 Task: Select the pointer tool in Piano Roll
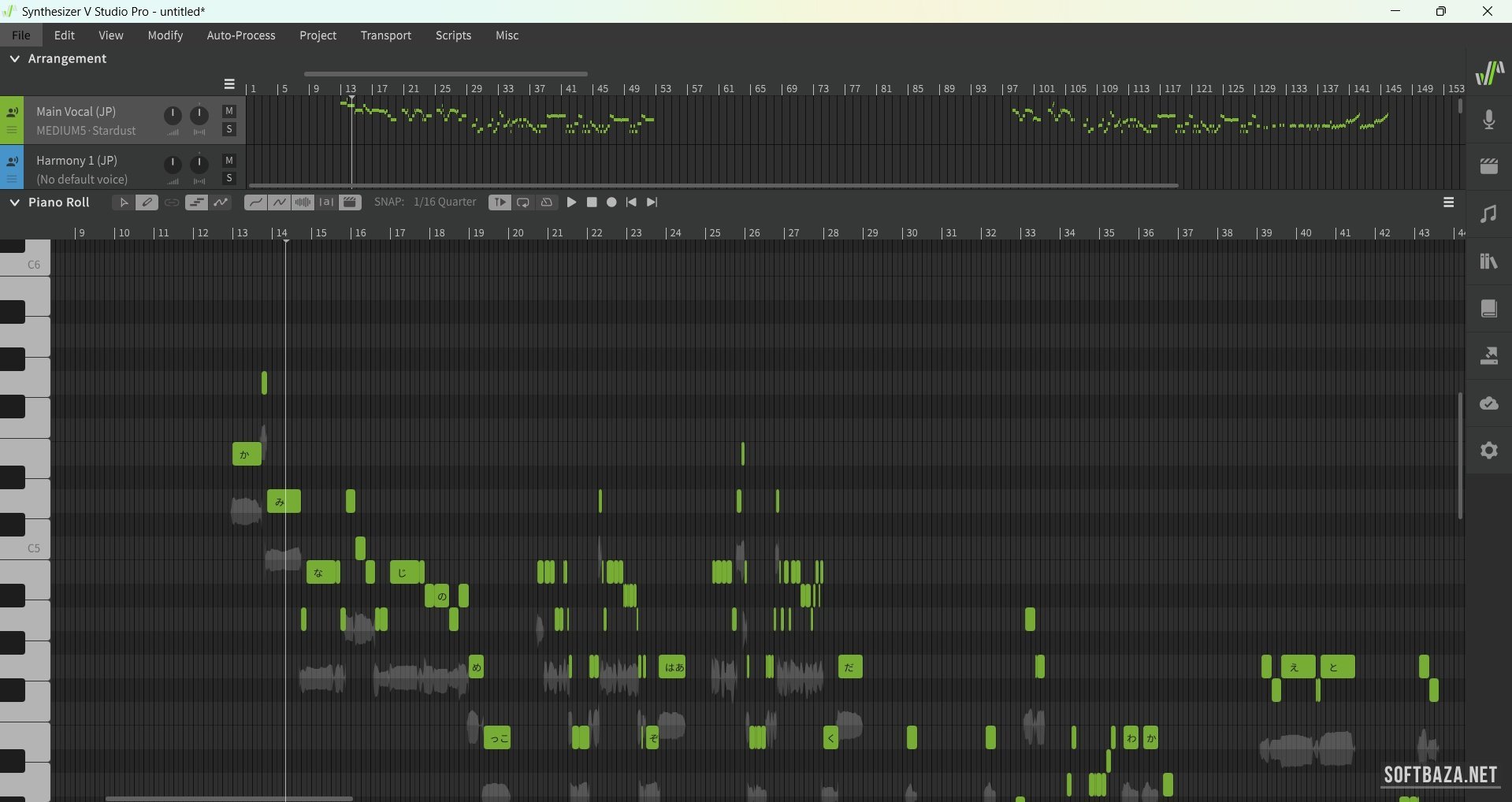point(123,202)
